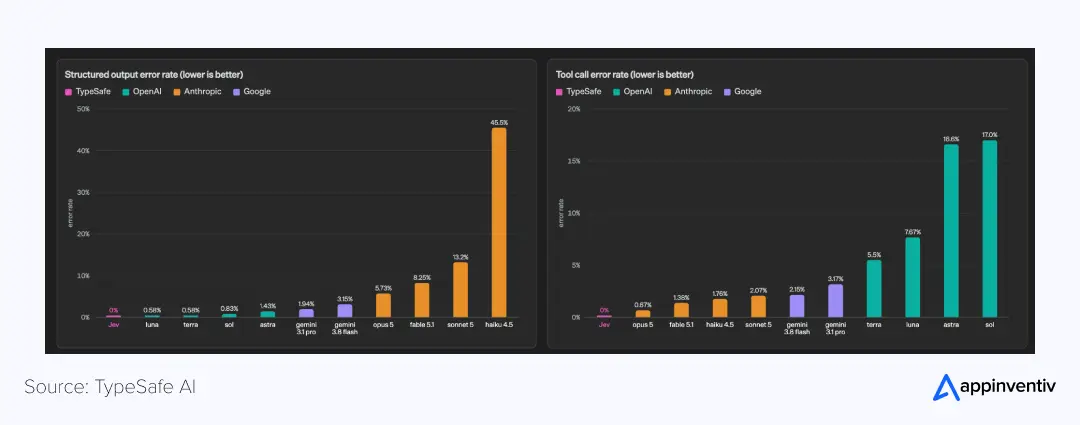Image resolution: width=1080 pixels, height=425 pixels.
Task: Click the pink Jev label in Structured output chart
Action: click(113, 324)
